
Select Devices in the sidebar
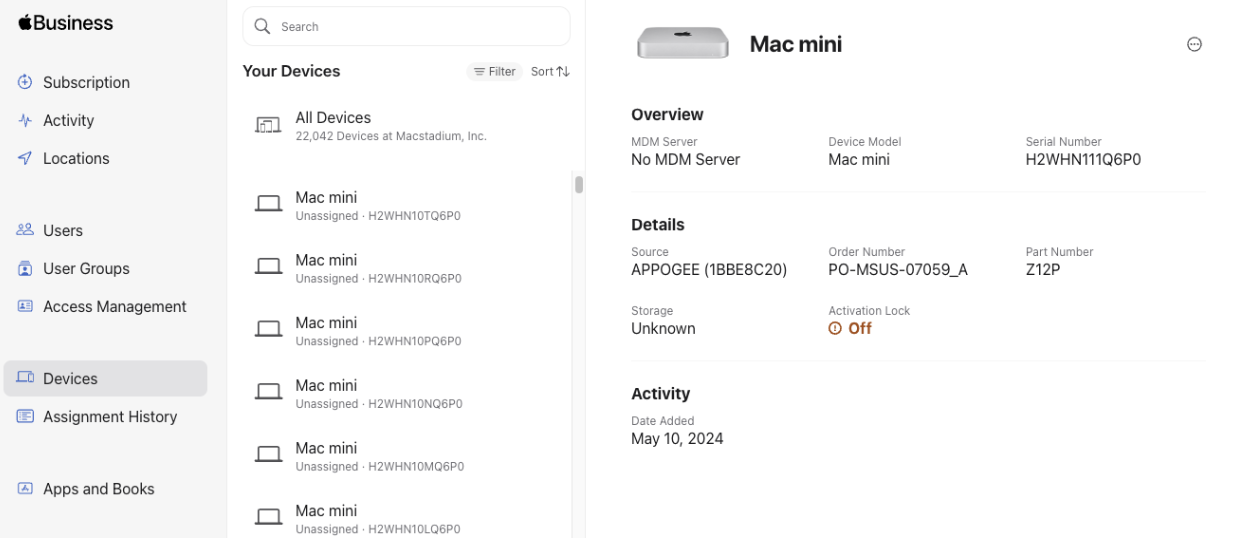pos(105,378)
